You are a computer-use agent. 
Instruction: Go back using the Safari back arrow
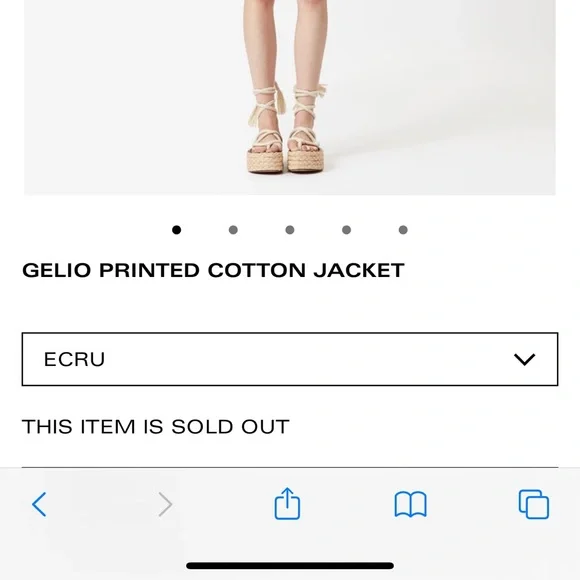tap(39, 504)
